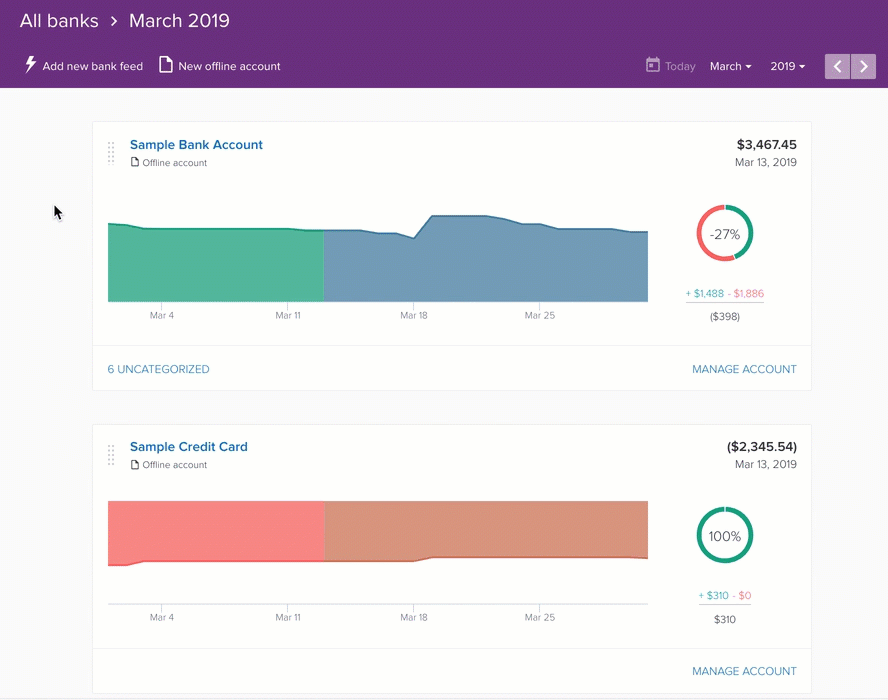
Task: Open the March month dropdown
Action: click(x=730, y=67)
